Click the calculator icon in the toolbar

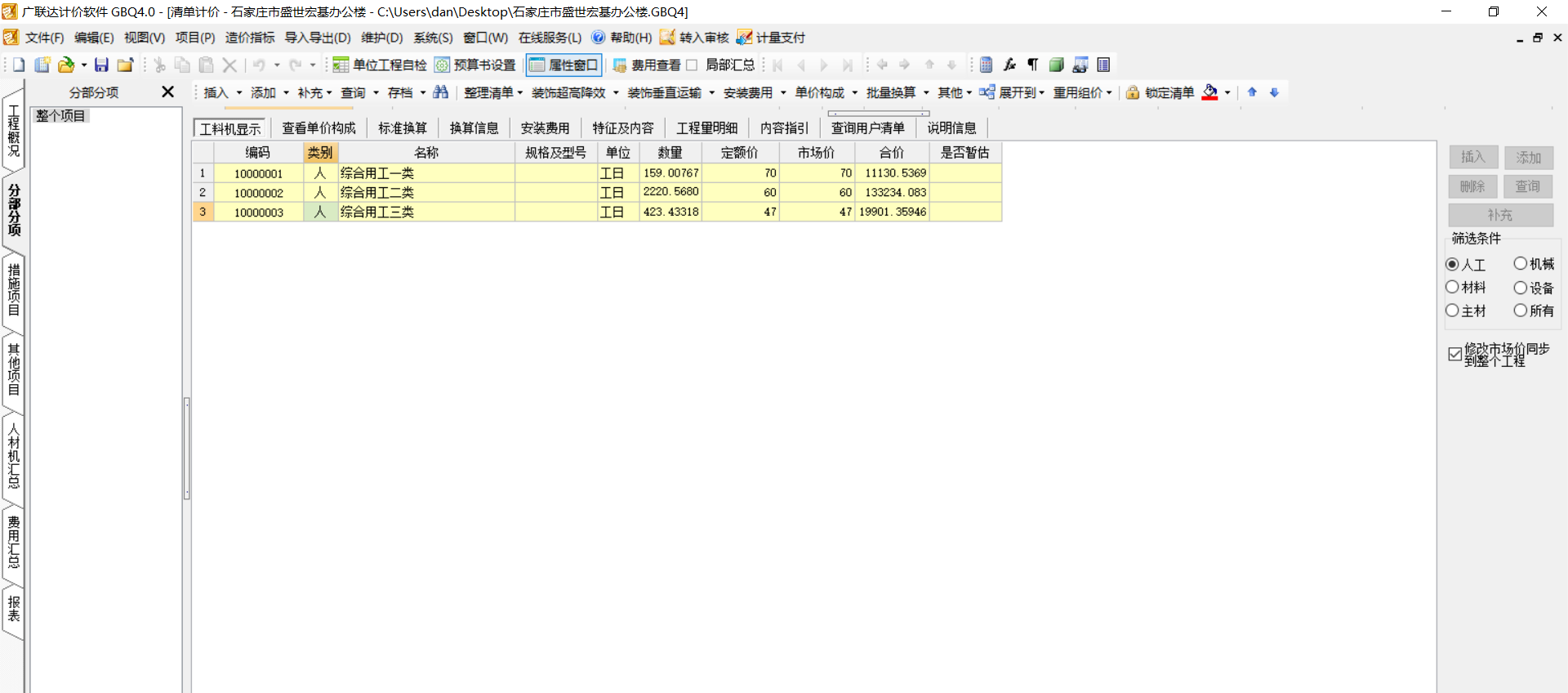click(x=986, y=65)
